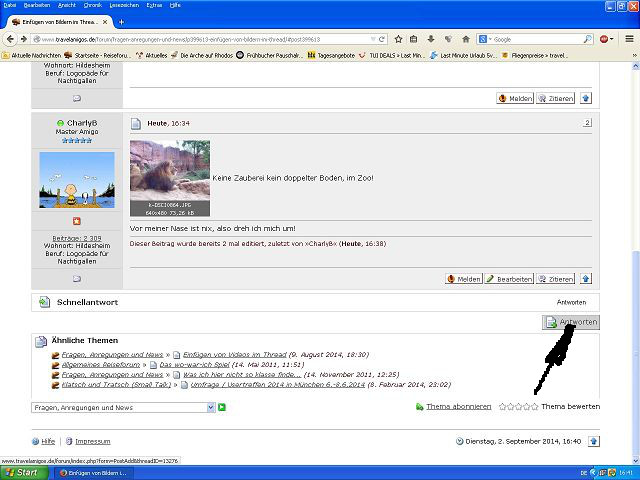This screenshot has height=480, width=640.
Task: Click the browser back arrow button
Action: (12, 39)
